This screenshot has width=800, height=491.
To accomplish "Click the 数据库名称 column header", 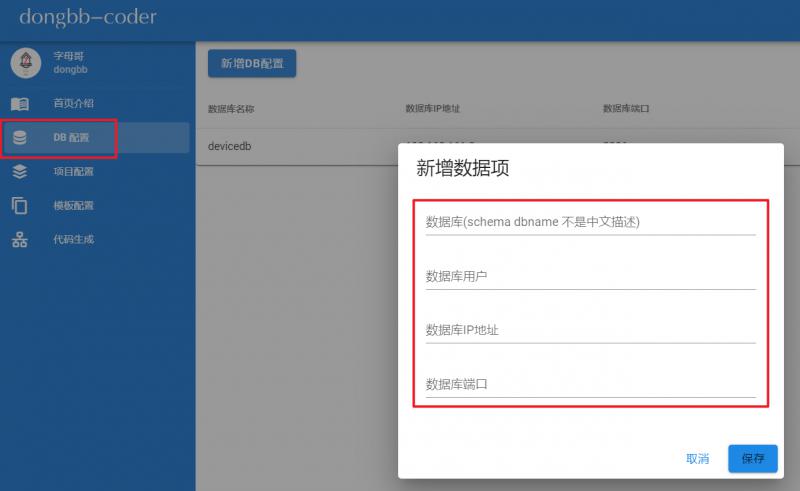I will click(231, 109).
